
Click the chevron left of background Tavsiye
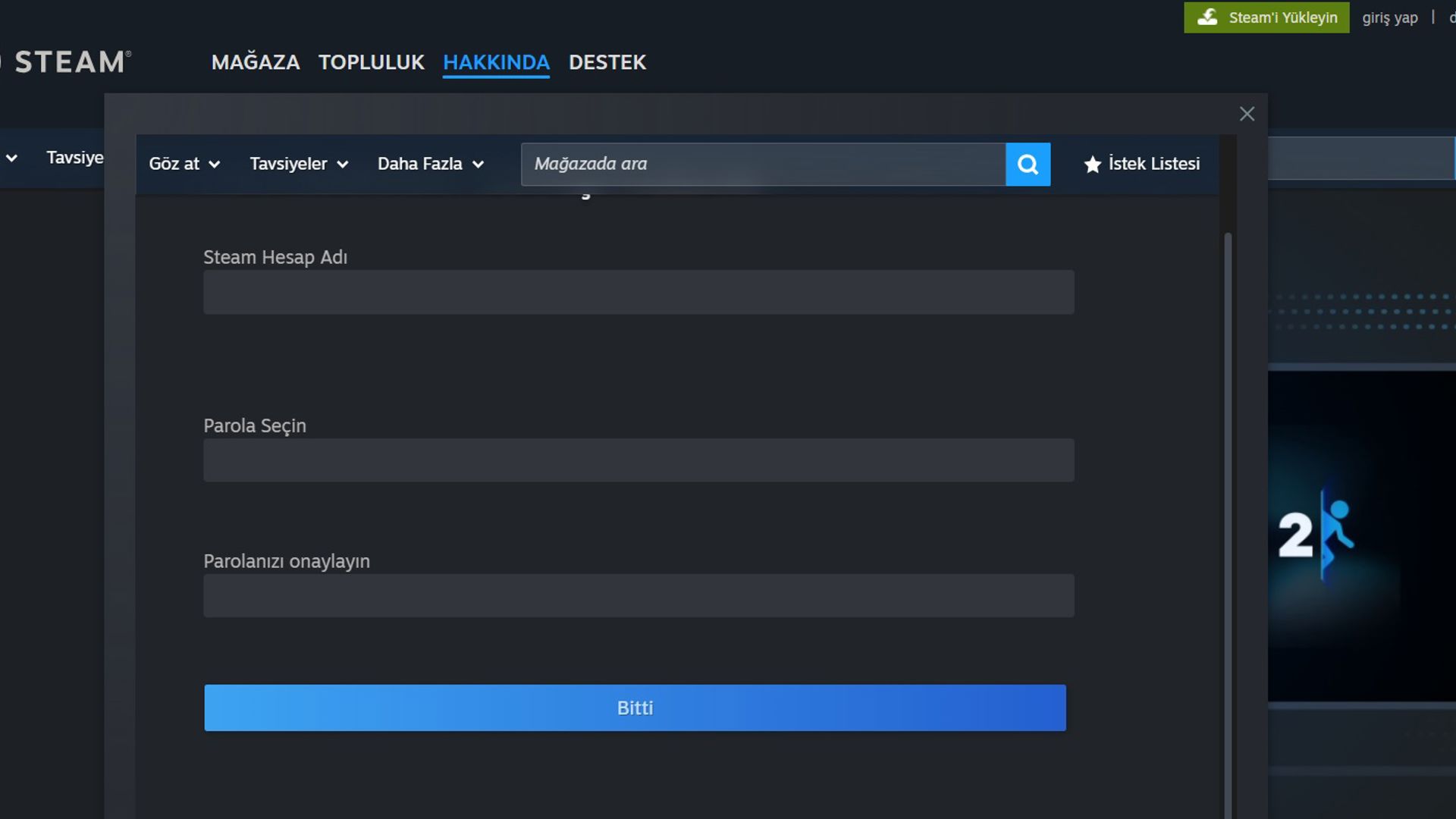[11, 158]
